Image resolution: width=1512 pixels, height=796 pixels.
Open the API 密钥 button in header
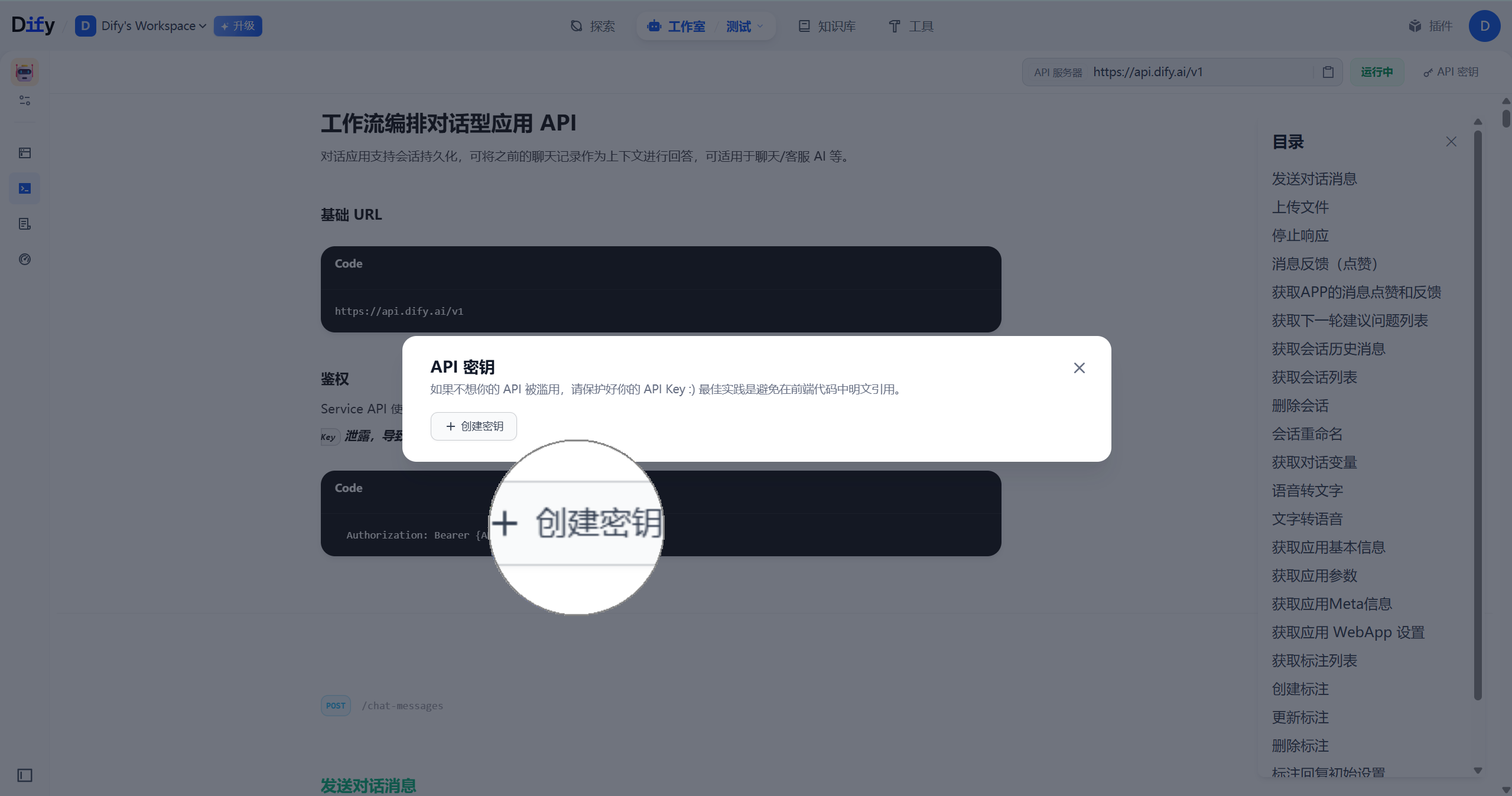click(x=1451, y=72)
